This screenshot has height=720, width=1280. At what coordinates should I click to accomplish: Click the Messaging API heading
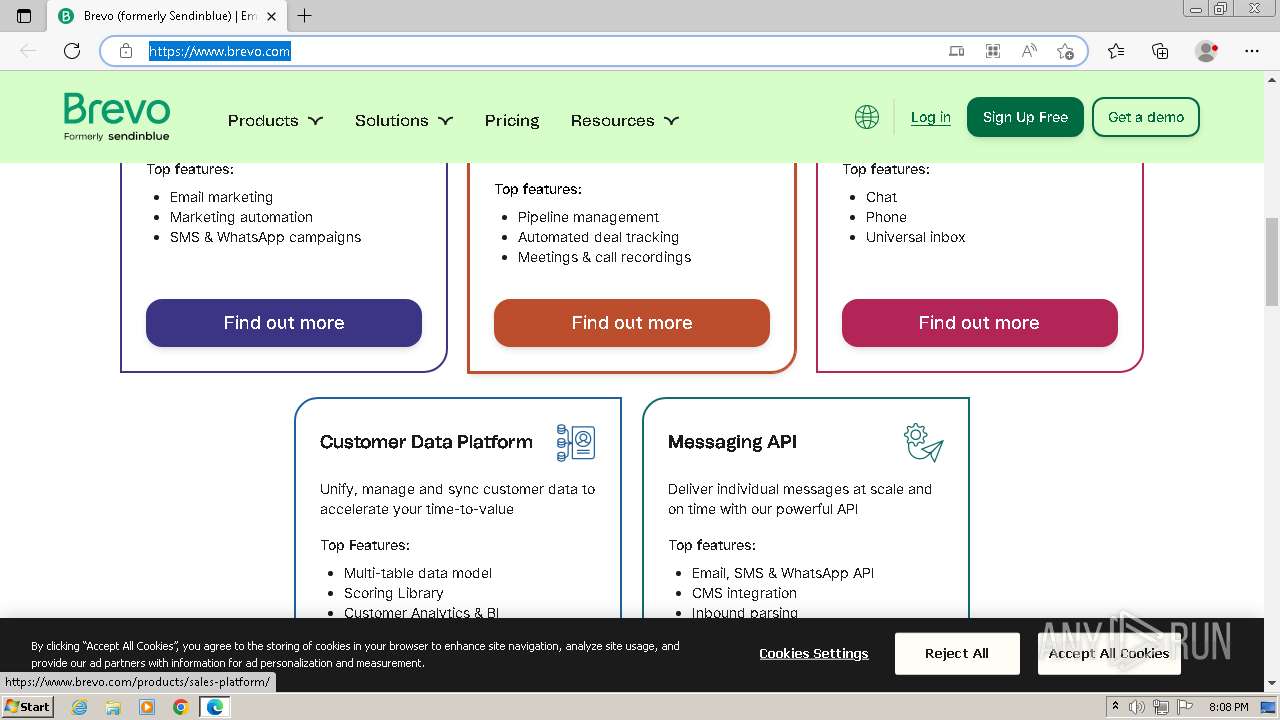click(x=732, y=442)
